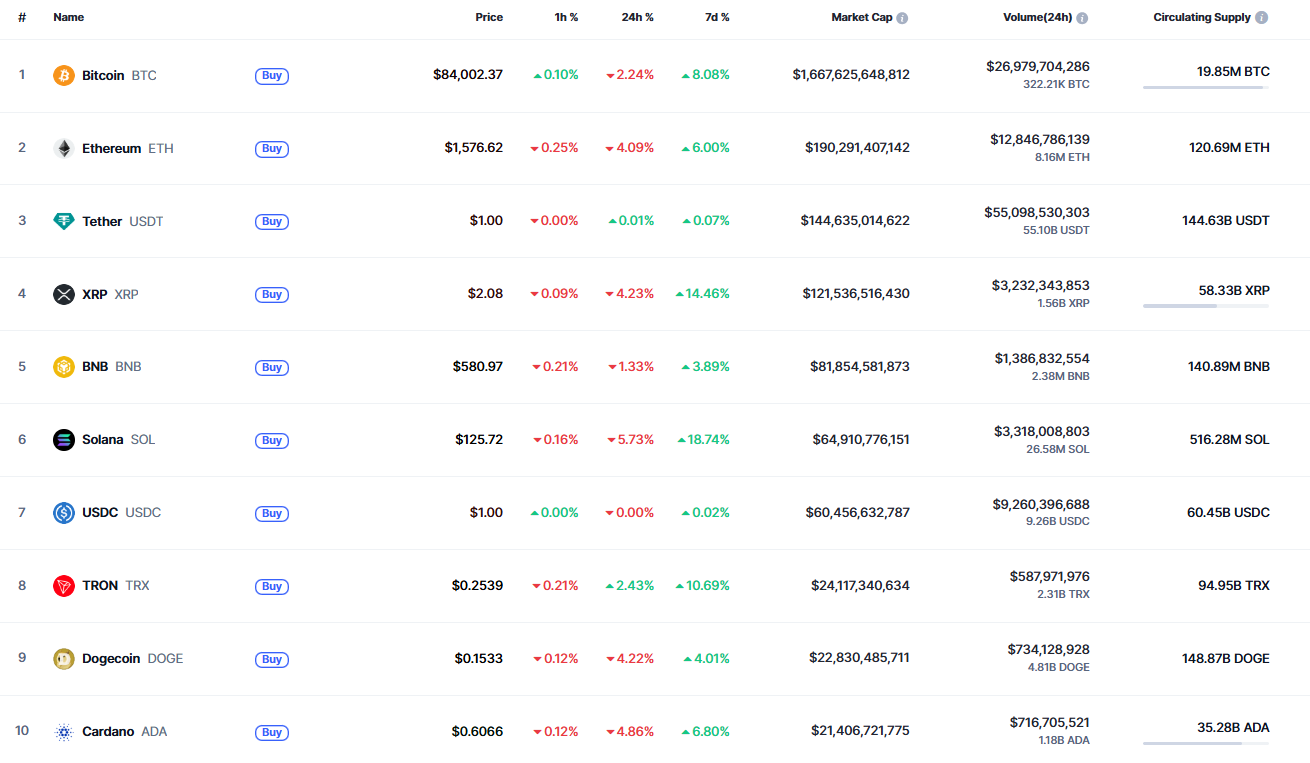
Task: Sort by Circulating Supply column header
Action: coord(1202,18)
